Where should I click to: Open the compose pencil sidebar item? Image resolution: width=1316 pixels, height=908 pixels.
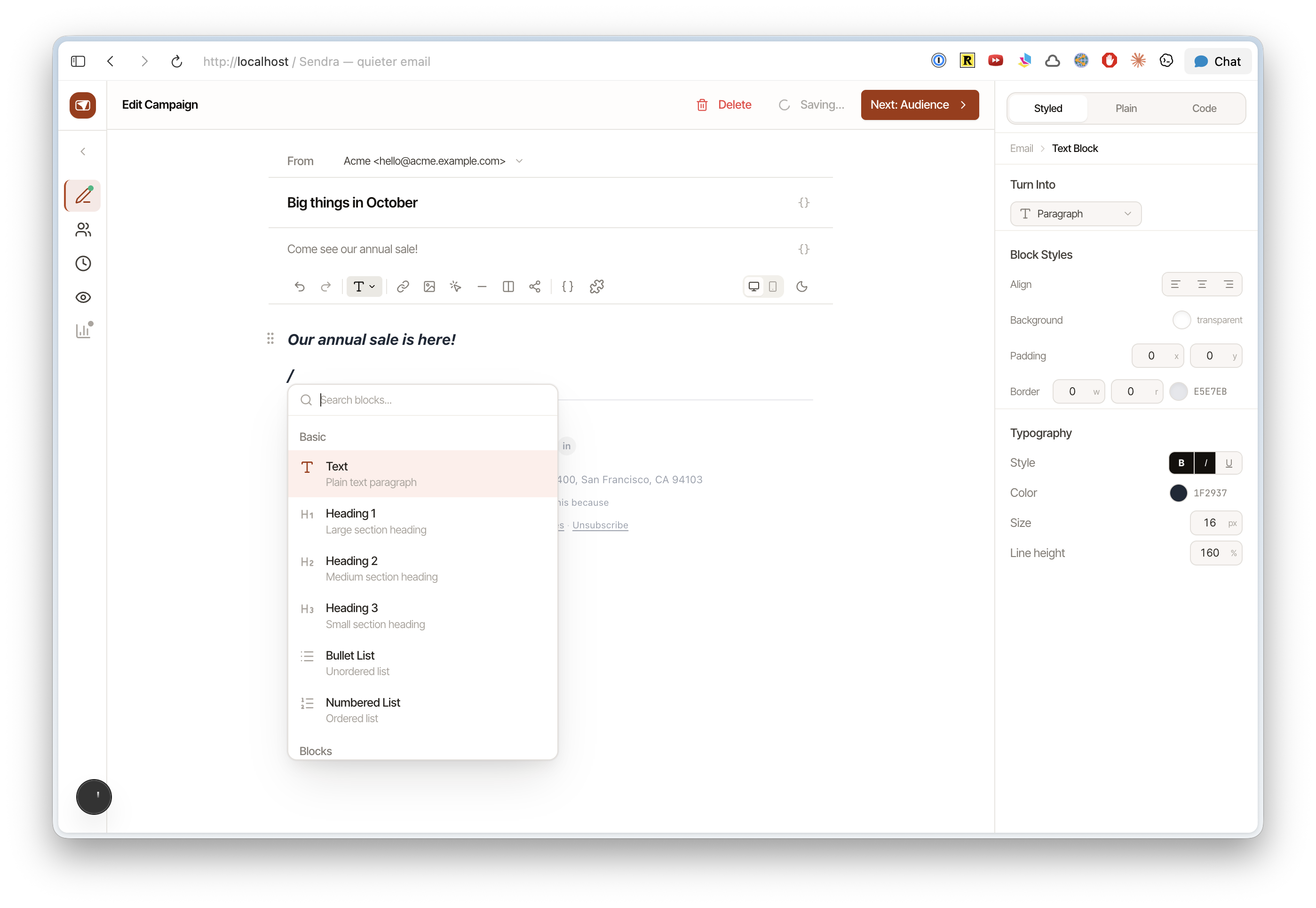coord(83,196)
